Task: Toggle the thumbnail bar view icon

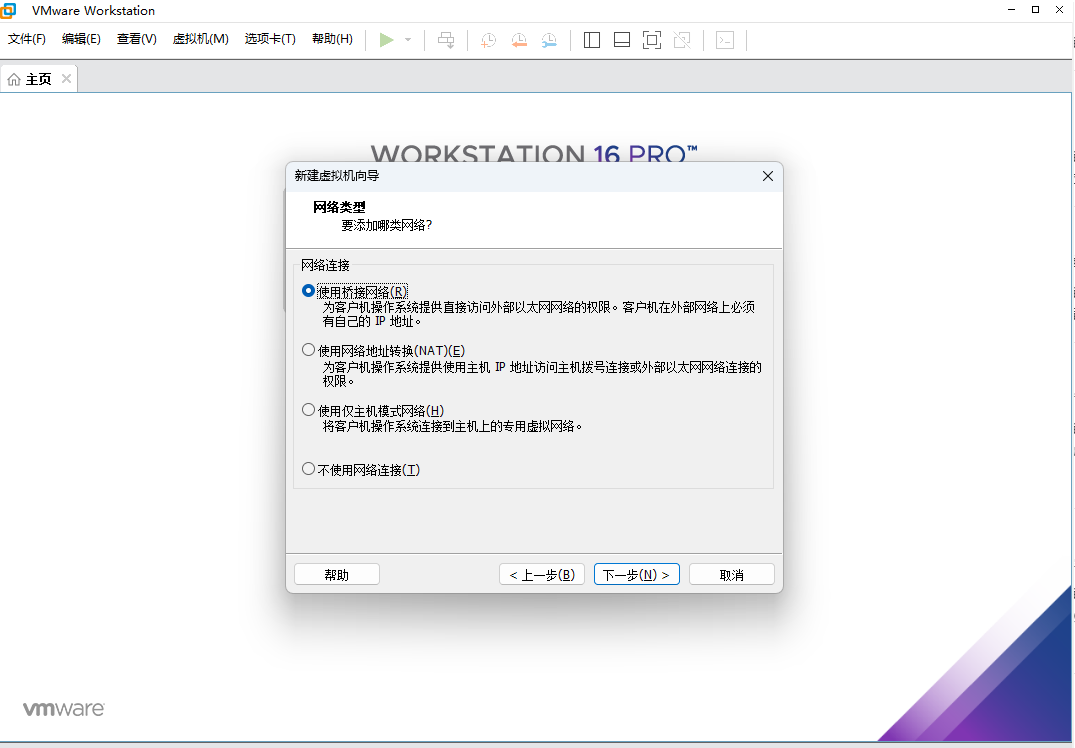Action: point(622,40)
